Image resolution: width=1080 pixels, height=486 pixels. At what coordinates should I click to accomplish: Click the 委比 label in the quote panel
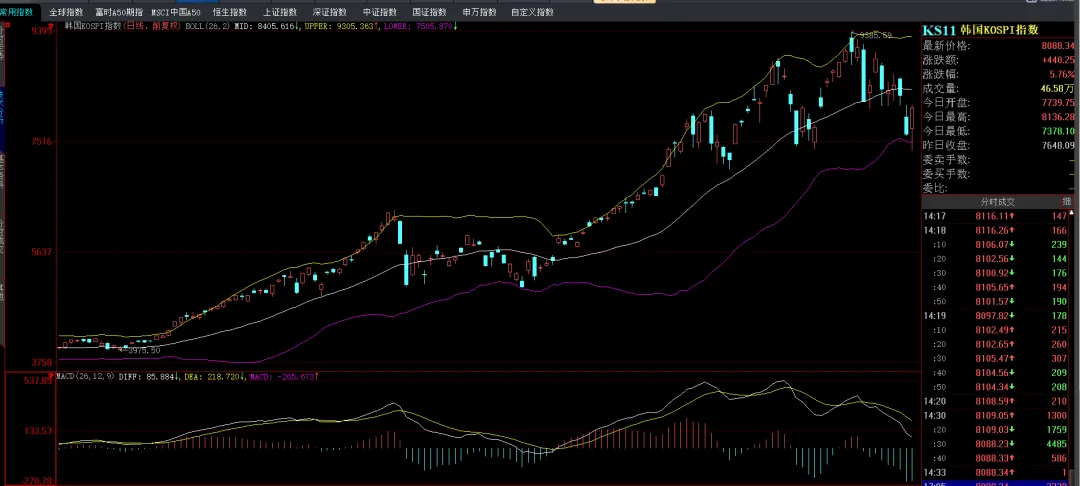(935, 188)
